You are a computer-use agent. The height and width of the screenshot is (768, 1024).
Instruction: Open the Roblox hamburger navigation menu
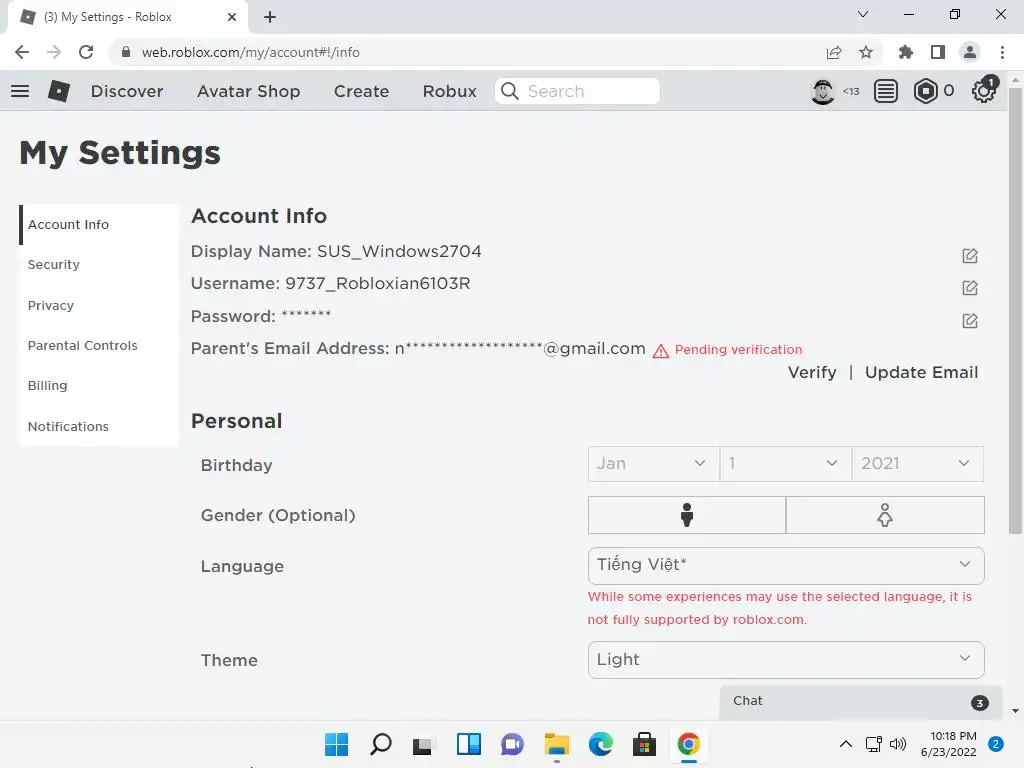(x=20, y=91)
